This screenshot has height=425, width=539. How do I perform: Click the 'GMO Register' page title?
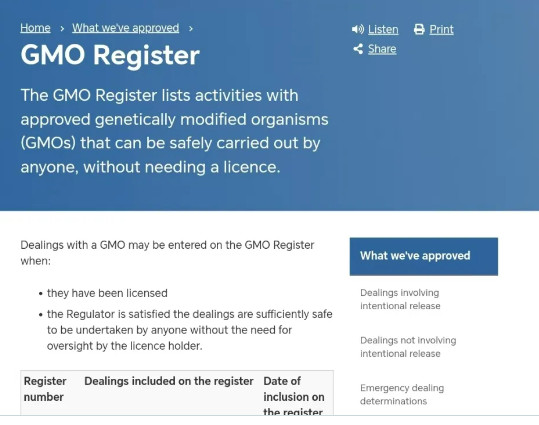click(110, 55)
